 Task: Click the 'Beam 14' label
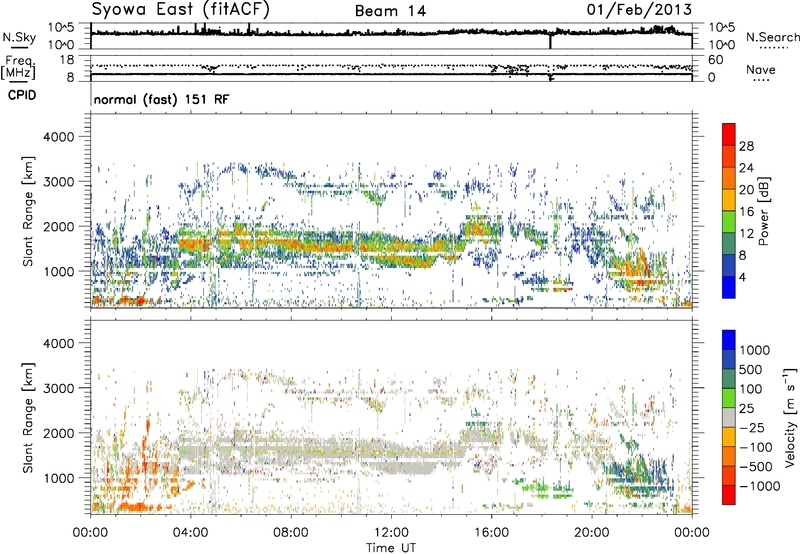tap(390, 11)
